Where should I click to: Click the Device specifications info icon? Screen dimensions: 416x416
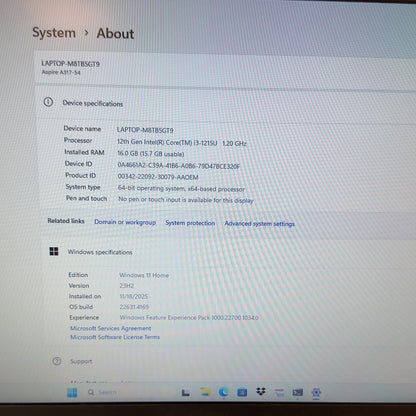[48, 102]
